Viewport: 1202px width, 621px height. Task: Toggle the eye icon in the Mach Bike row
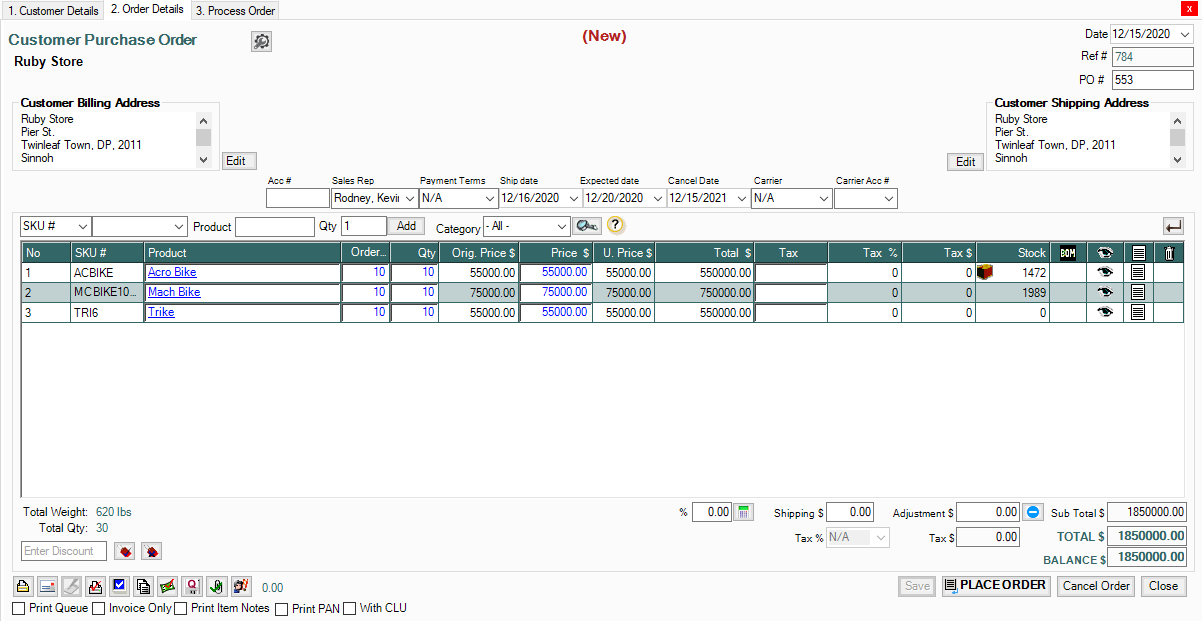1104,292
